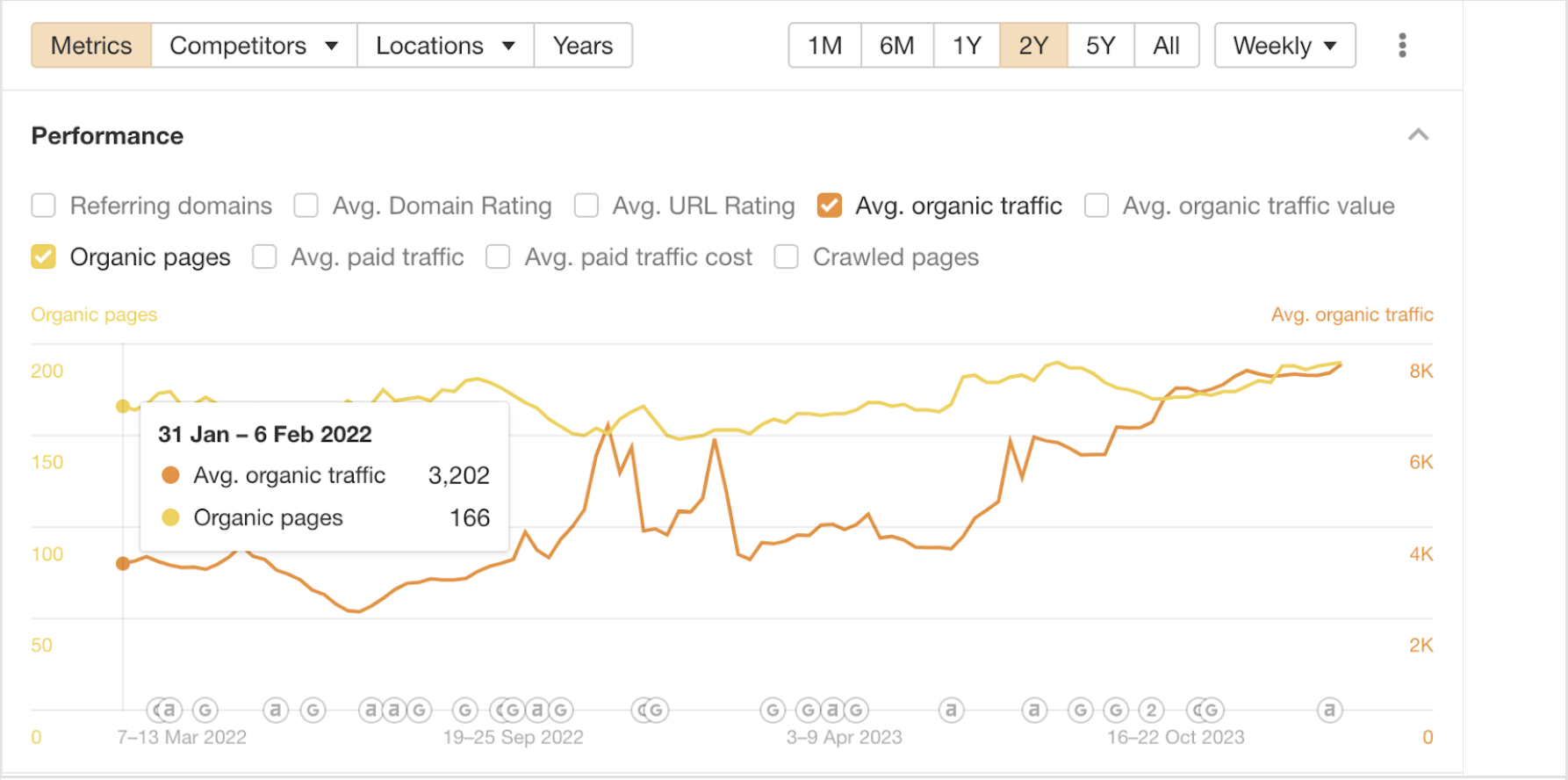1568x780 pixels.
Task: Enable the Avg. paid traffic metric
Action: click(x=264, y=256)
